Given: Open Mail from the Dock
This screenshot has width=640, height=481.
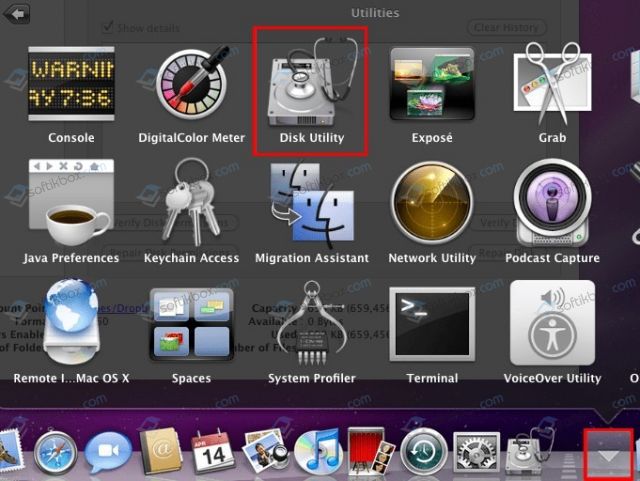Looking at the screenshot, I should (10, 452).
